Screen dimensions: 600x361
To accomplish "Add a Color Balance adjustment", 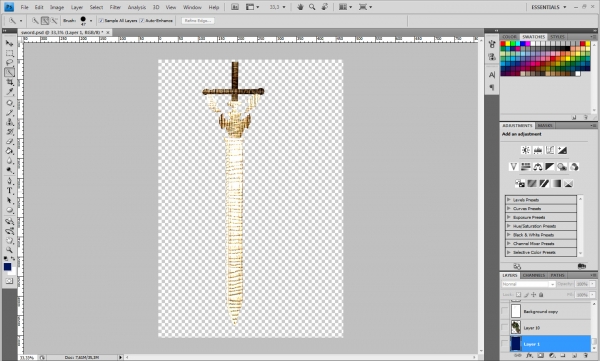I will coord(538,167).
